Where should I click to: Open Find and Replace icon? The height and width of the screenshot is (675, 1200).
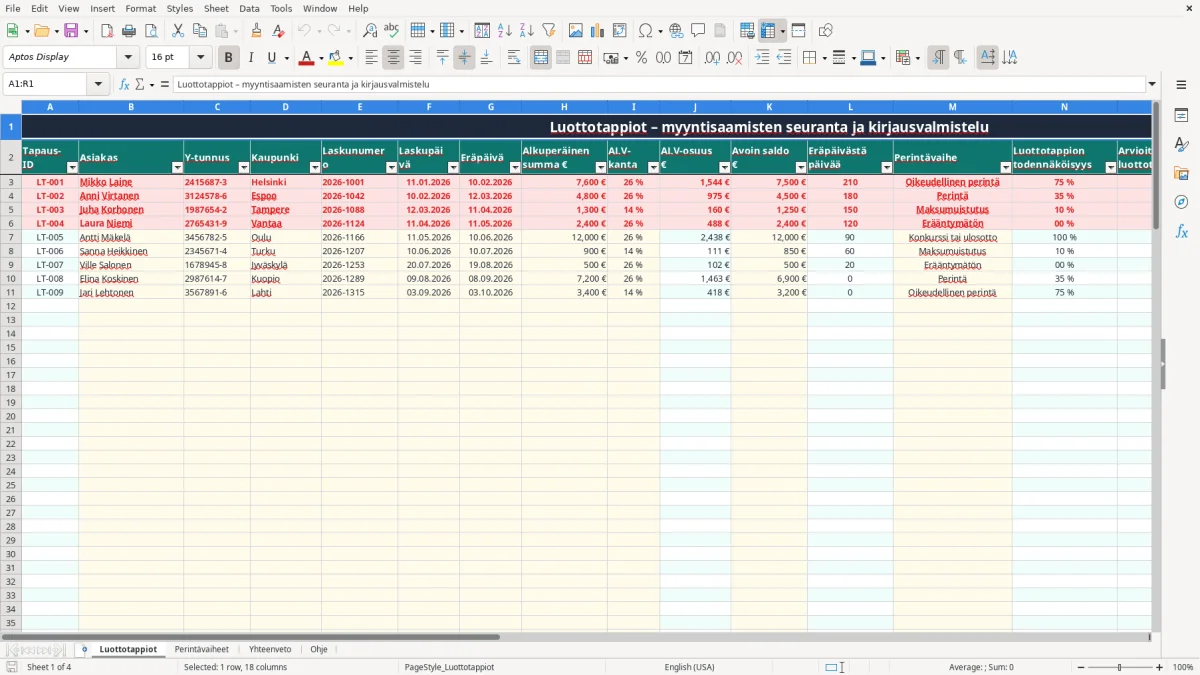370,31
